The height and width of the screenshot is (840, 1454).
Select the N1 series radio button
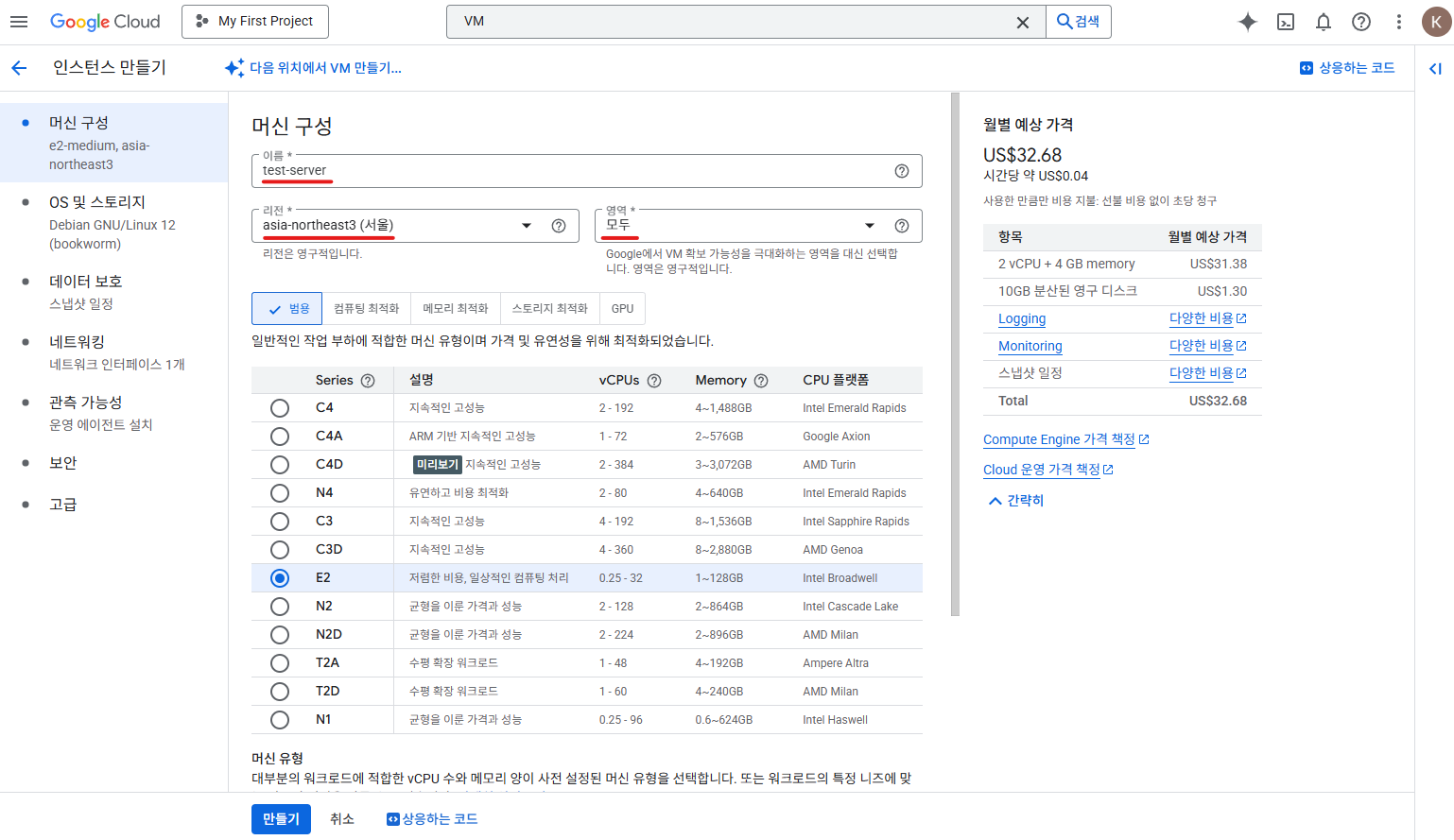pos(280,720)
